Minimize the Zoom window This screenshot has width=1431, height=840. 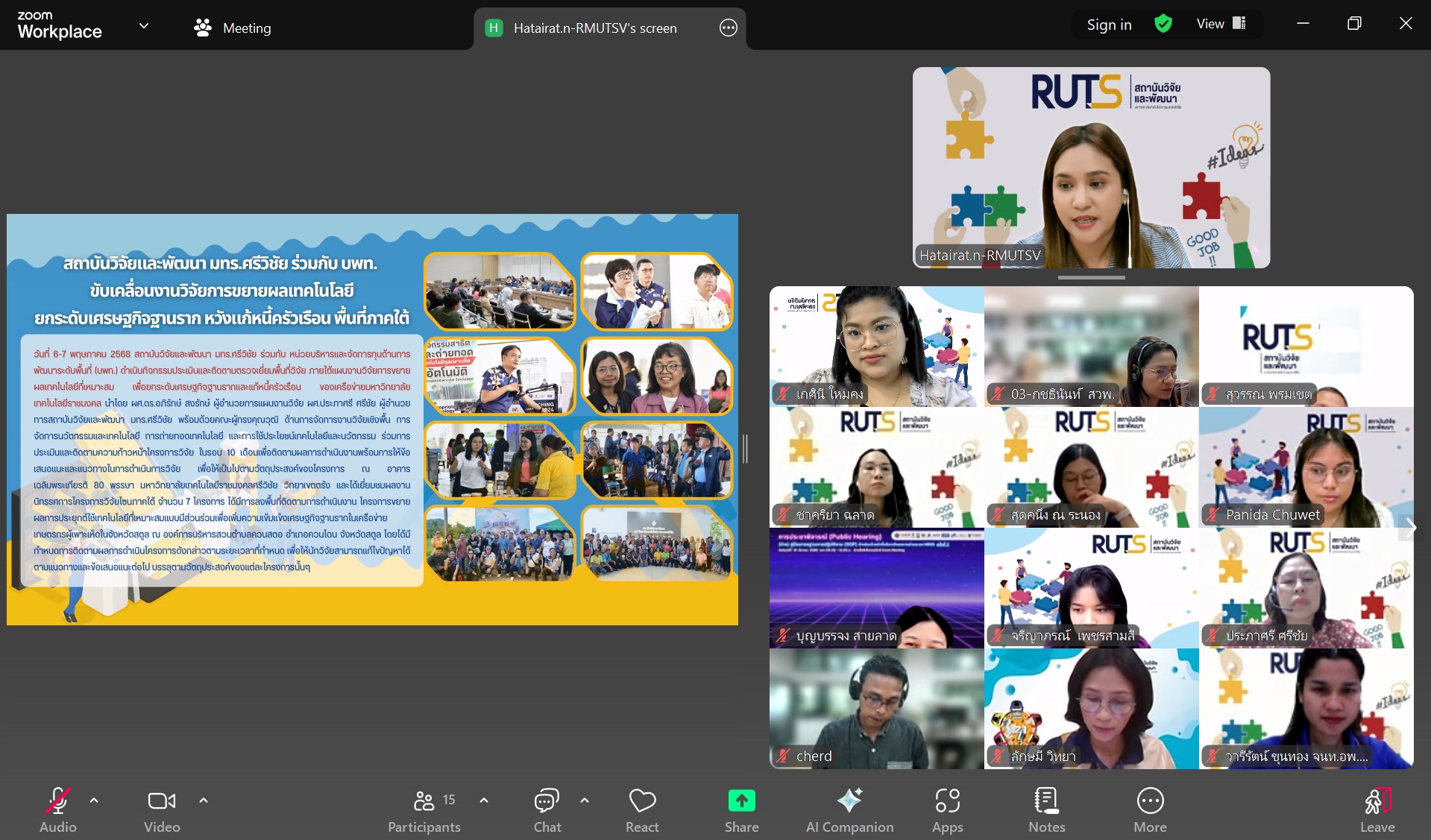point(1303,24)
